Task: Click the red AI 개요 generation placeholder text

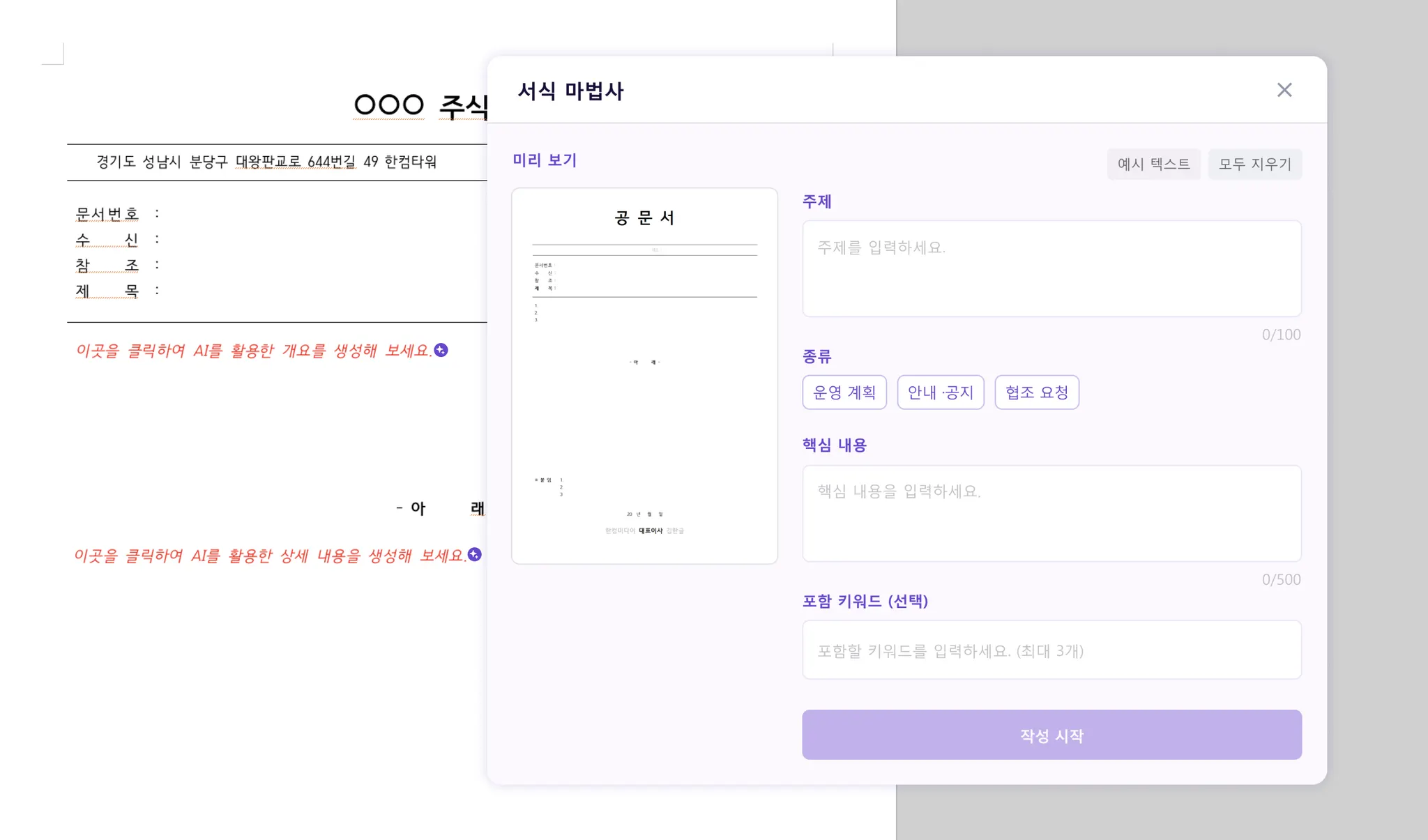Action: 254,351
